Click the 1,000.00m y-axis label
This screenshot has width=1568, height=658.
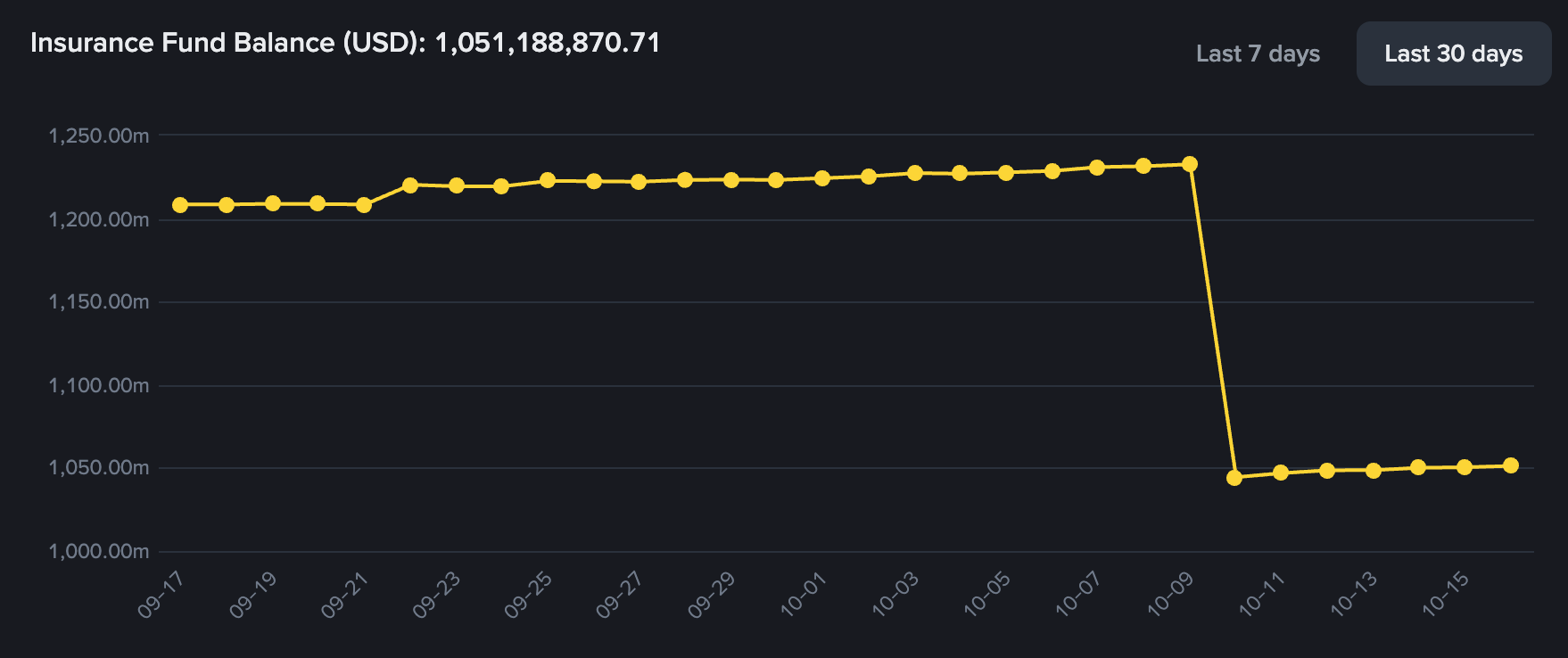[99, 551]
